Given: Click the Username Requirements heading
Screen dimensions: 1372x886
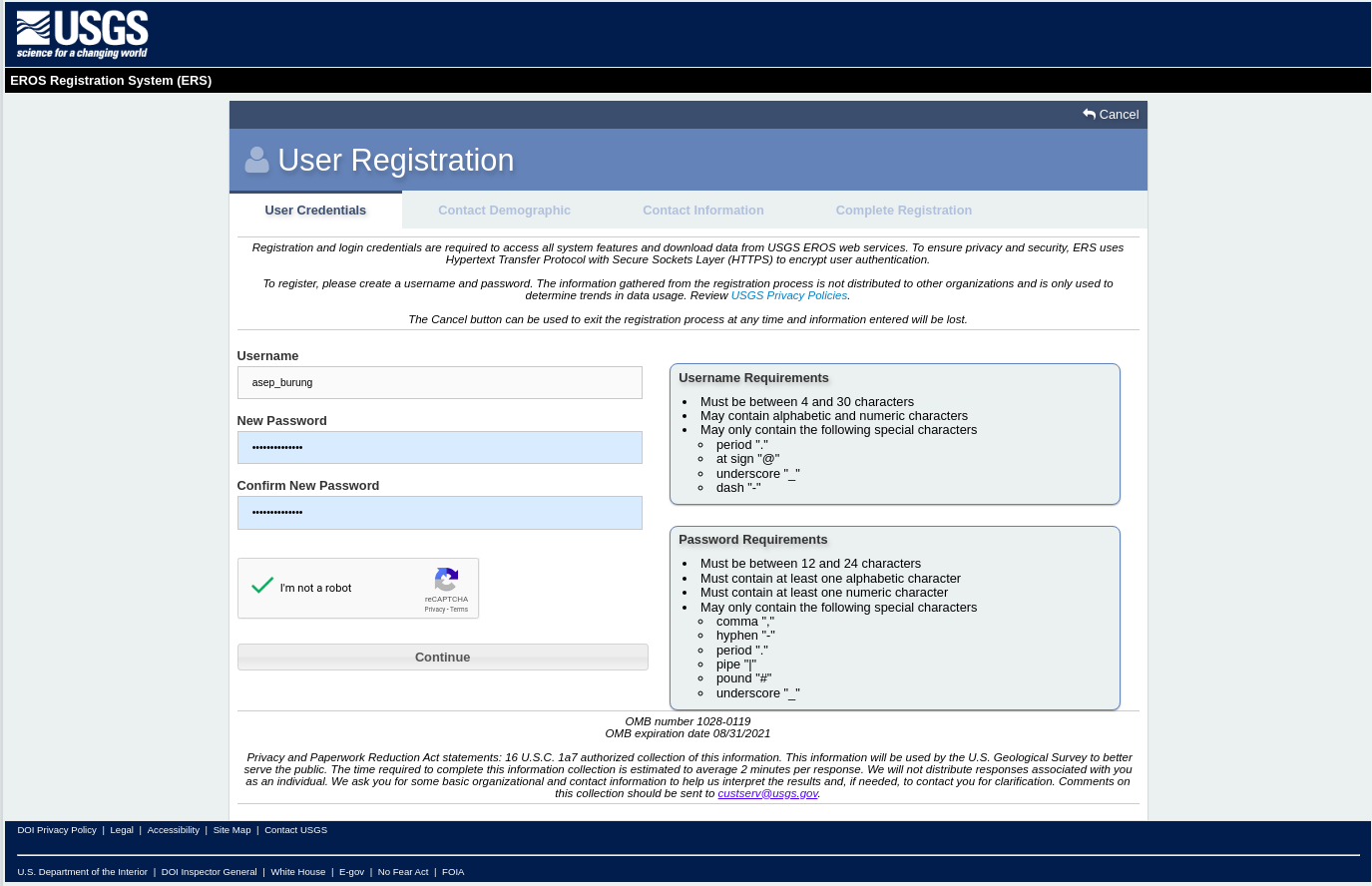Looking at the screenshot, I should click(753, 378).
